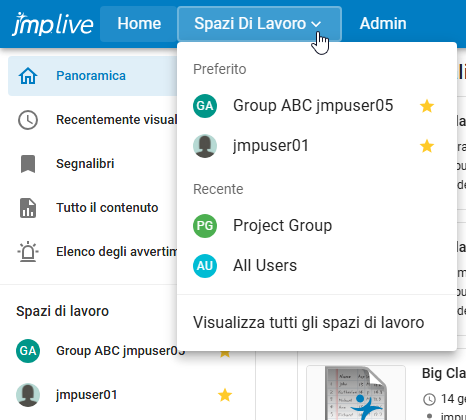The width and height of the screenshot is (466, 420).
Task: Unfavorite Group ABC jmpuser05 star in the dropdown
Action: pos(427,106)
